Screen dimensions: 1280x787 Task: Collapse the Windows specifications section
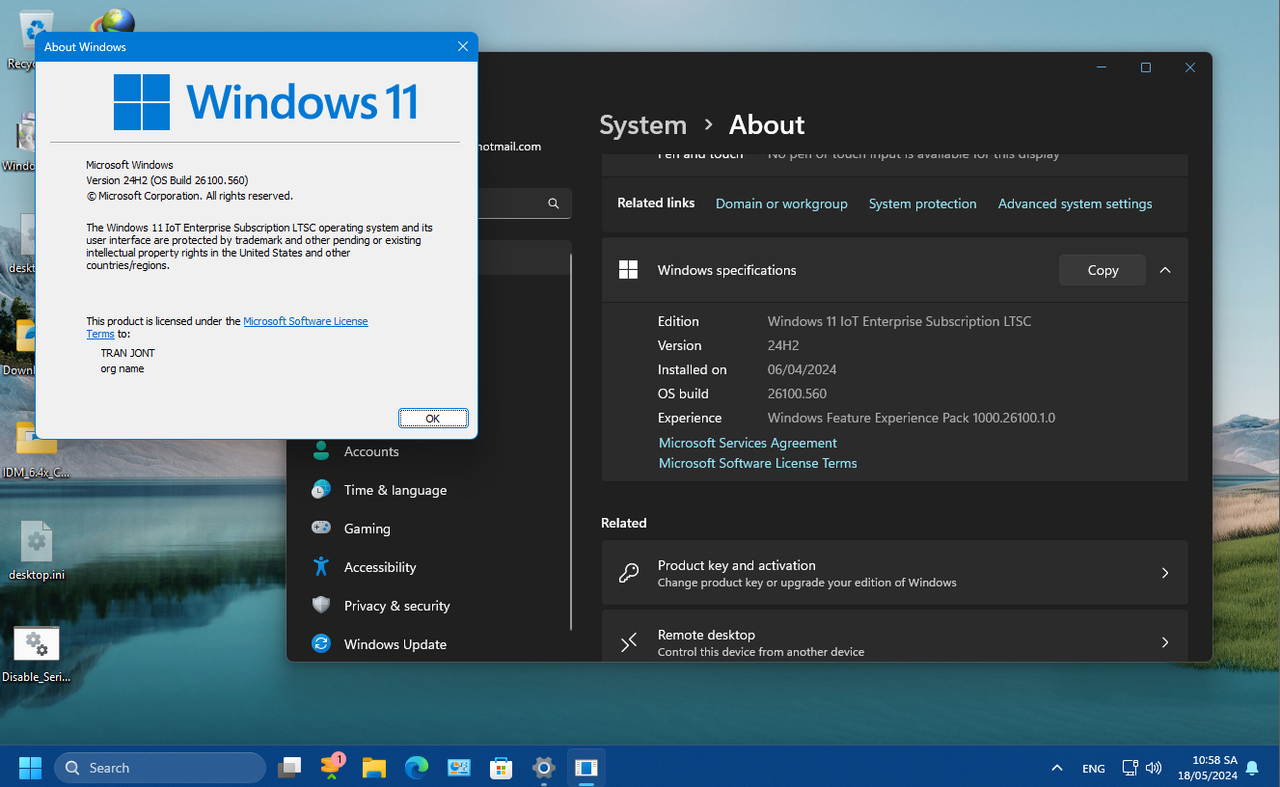tap(1165, 270)
